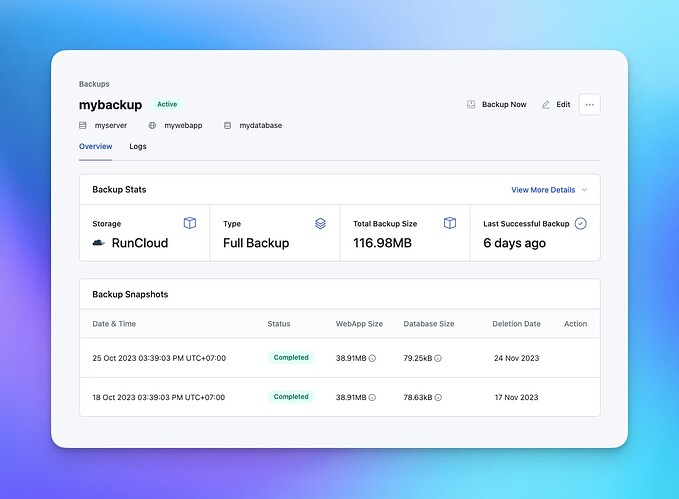Click Completed badge in 25 Oct row

(x=291, y=358)
